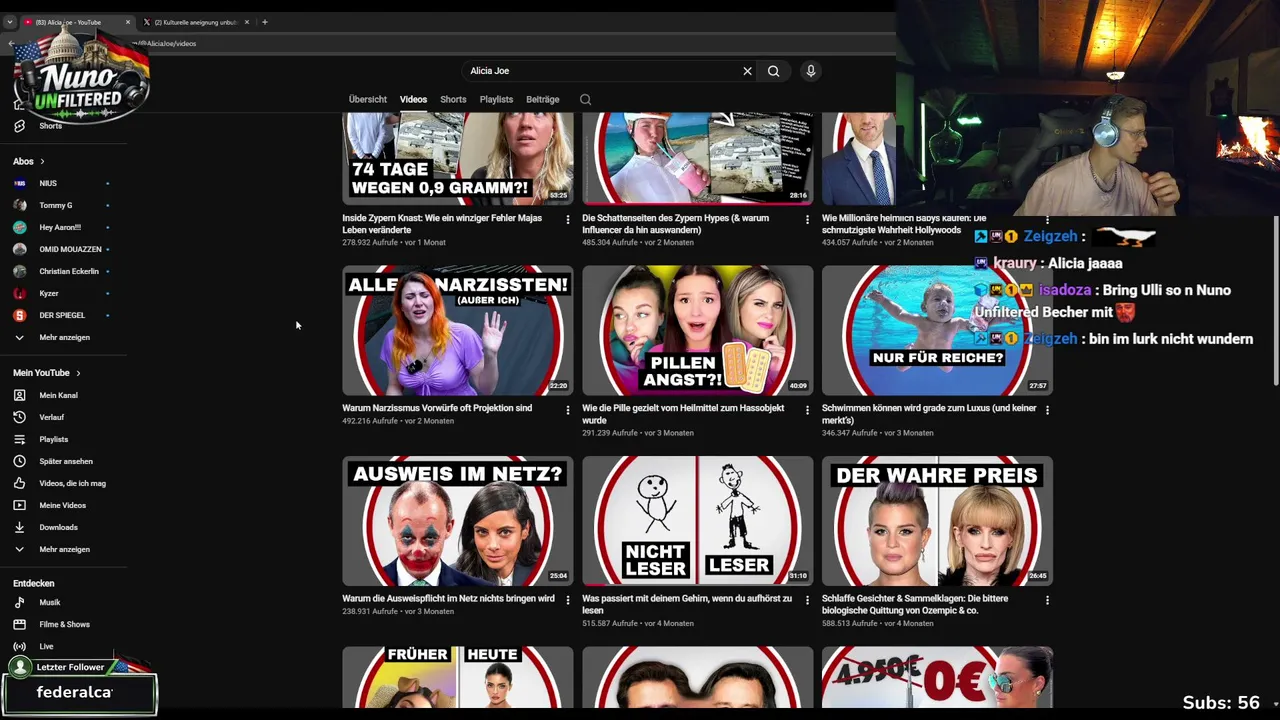Open Downloads in the sidebar
The image size is (1280, 720).
pyautogui.click(x=58, y=527)
